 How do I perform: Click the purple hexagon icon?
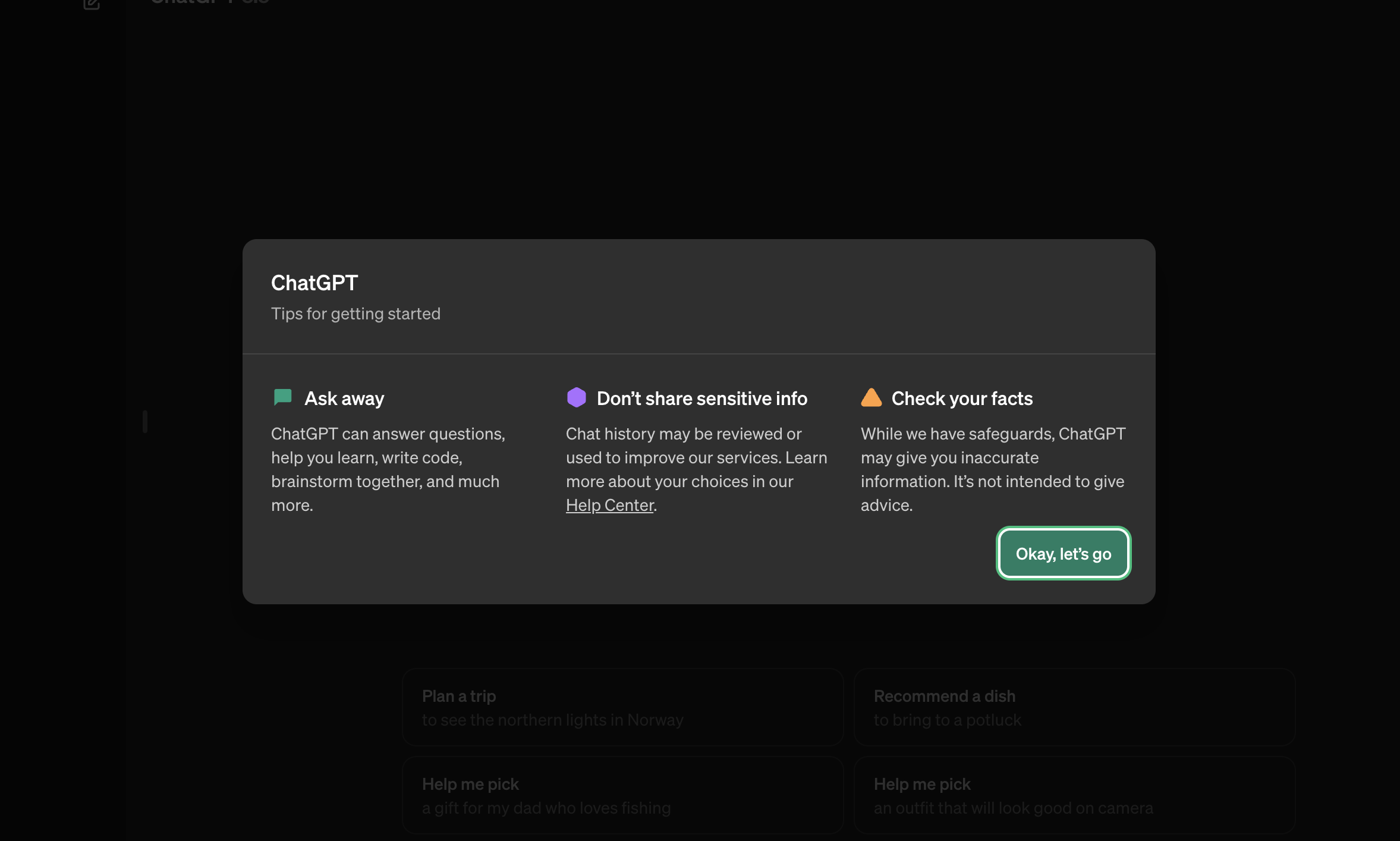click(576, 397)
